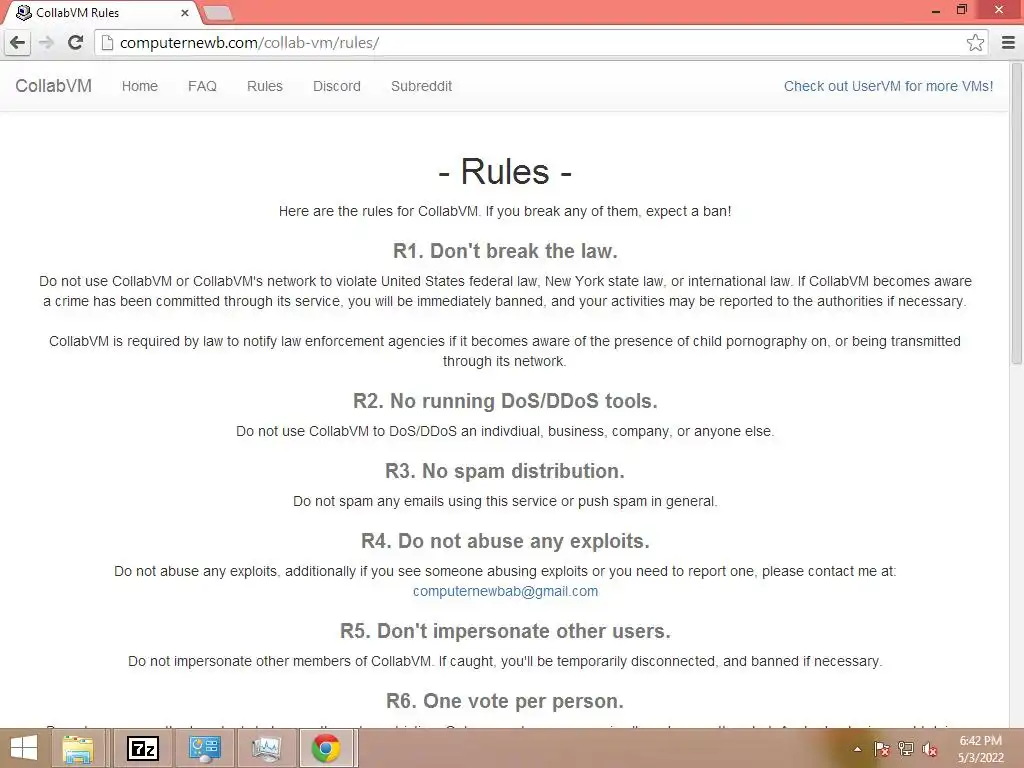Follow the Check out UserVM link

click(888, 86)
